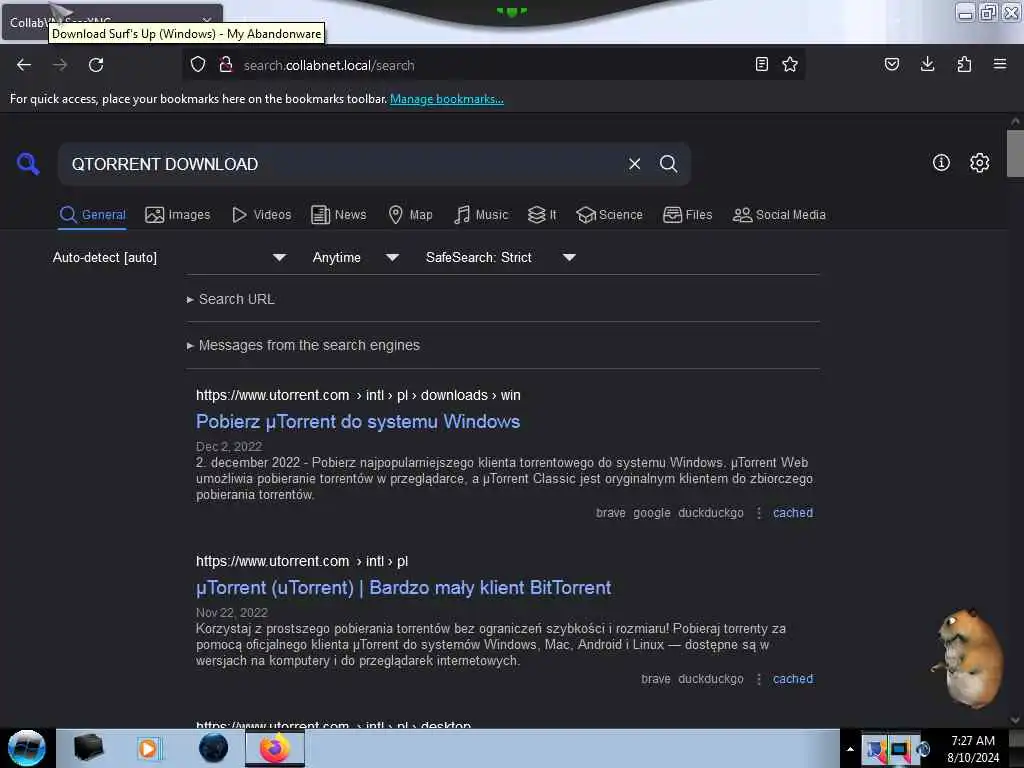Open the search preferences gear icon
The height and width of the screenshot is (768, 1024).
point(980,163)
